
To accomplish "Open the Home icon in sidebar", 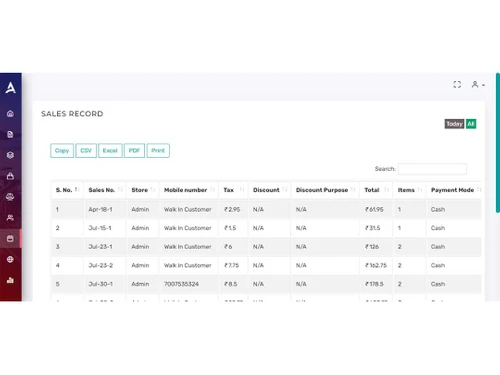I will 10,114.
